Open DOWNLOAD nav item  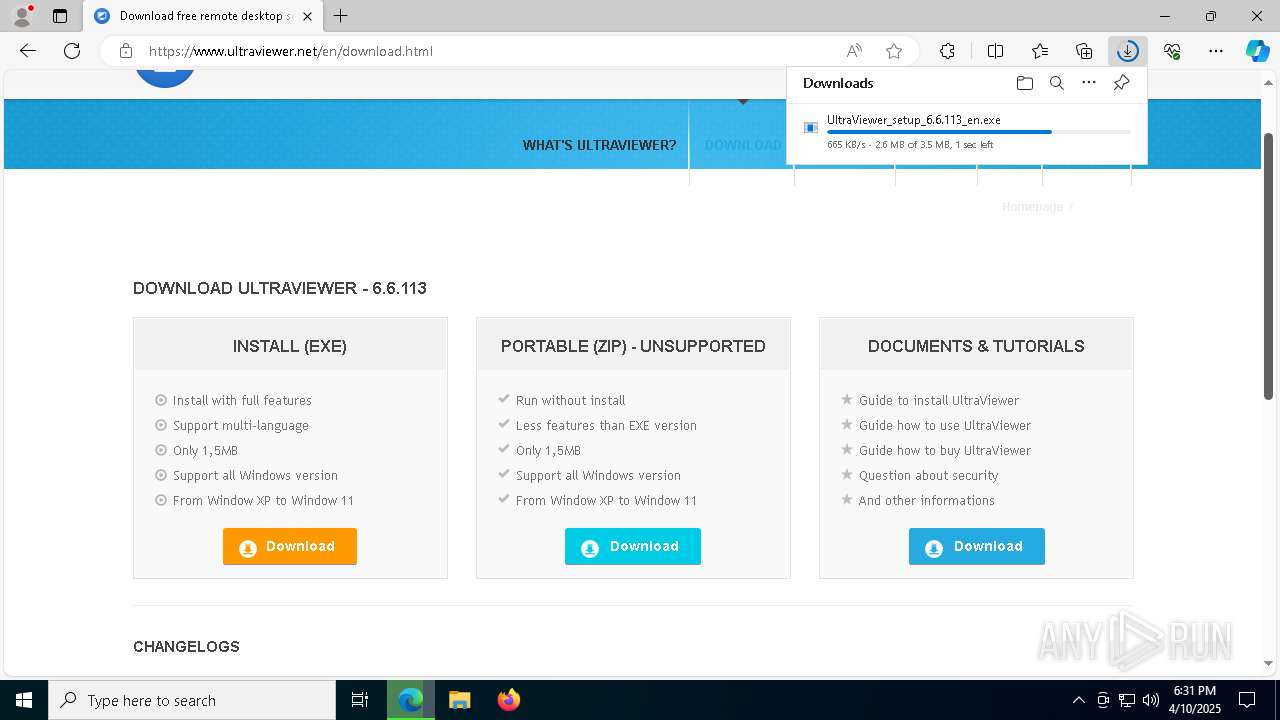pos(743,145)
